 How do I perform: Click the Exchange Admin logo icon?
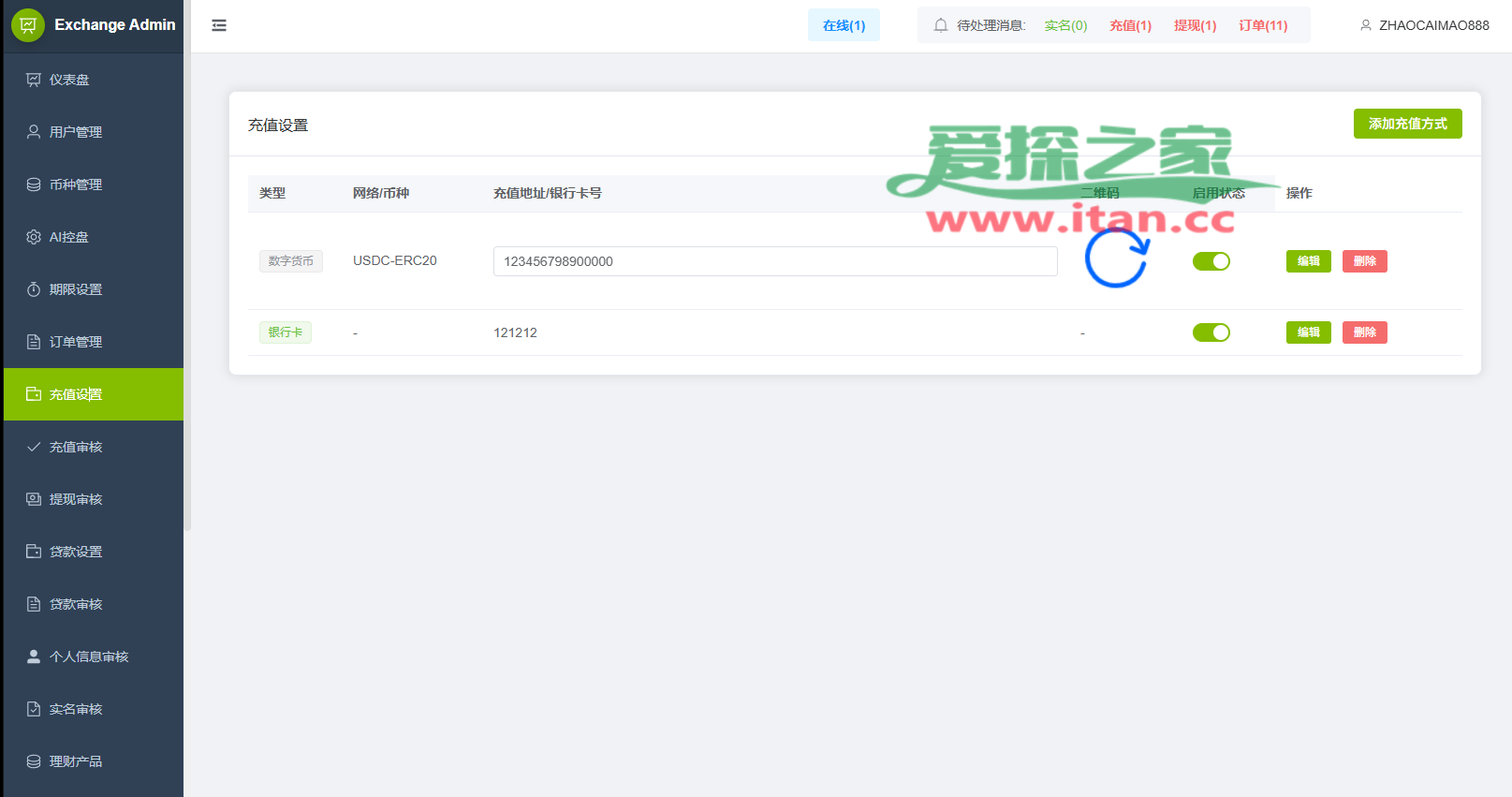(28, 25)
